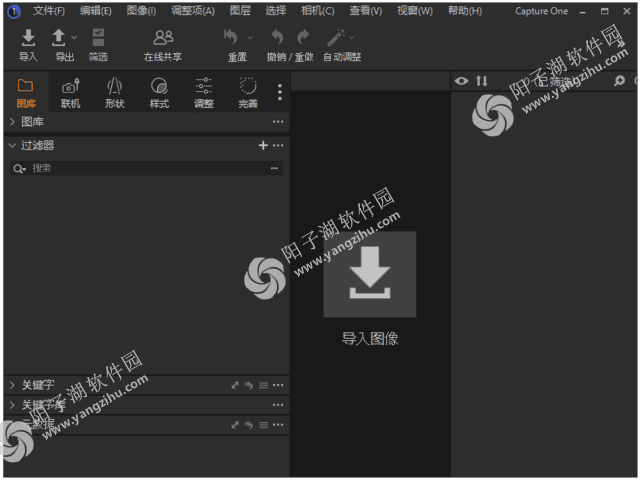Expand the Library (图库) panel
Image resolution: width=640 pixels, height=480 pixels.
(12, 122)
